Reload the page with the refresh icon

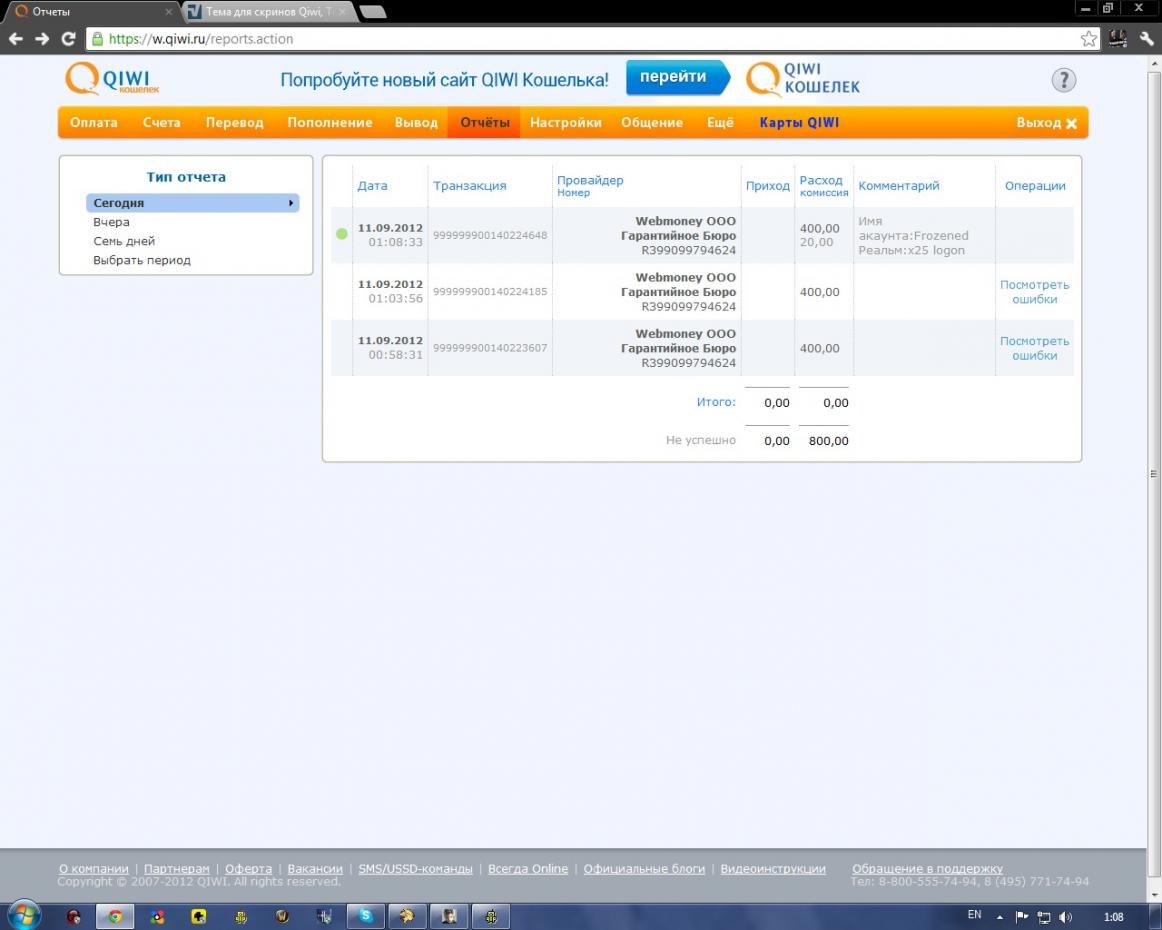(67, 39)
